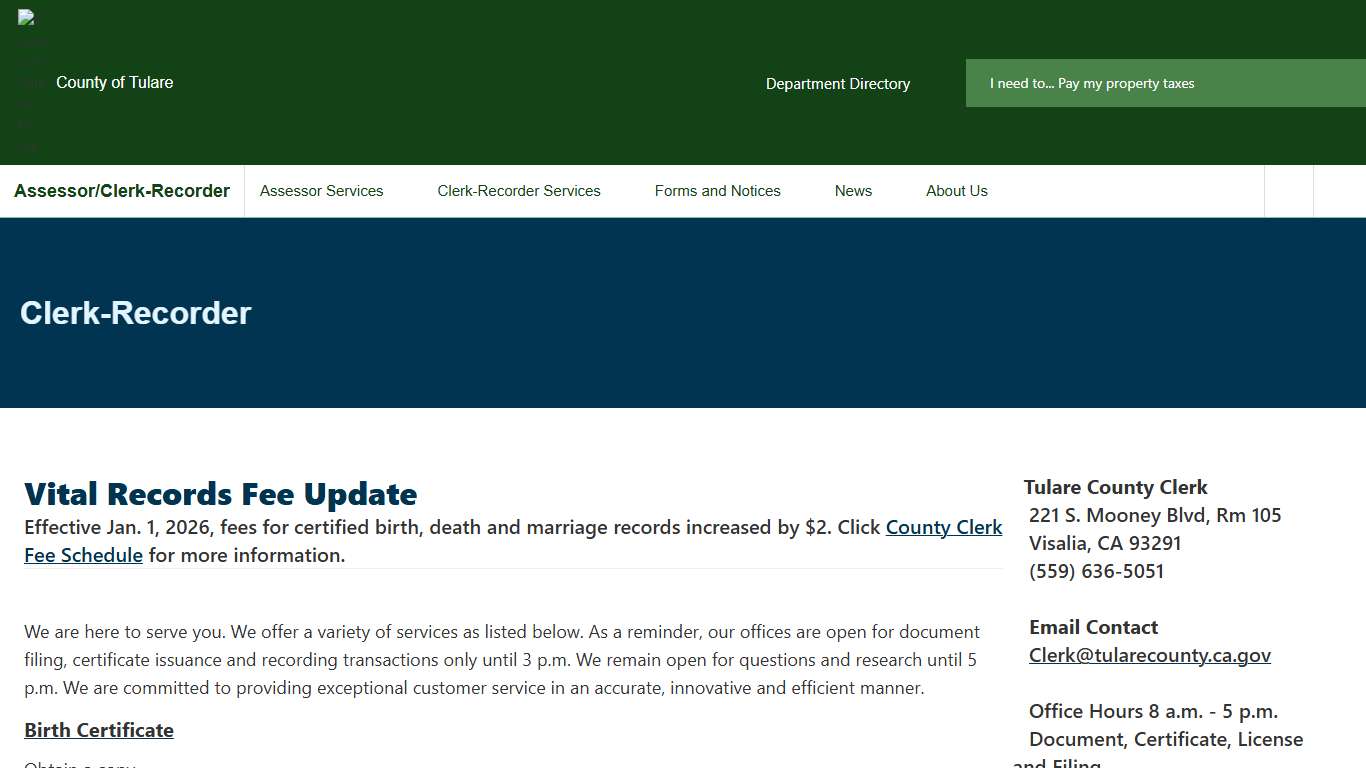The width and height of the screenshot is (1366, 768).
Task: Follow the Birth Certificate link
Action: [x=99, y=731]
